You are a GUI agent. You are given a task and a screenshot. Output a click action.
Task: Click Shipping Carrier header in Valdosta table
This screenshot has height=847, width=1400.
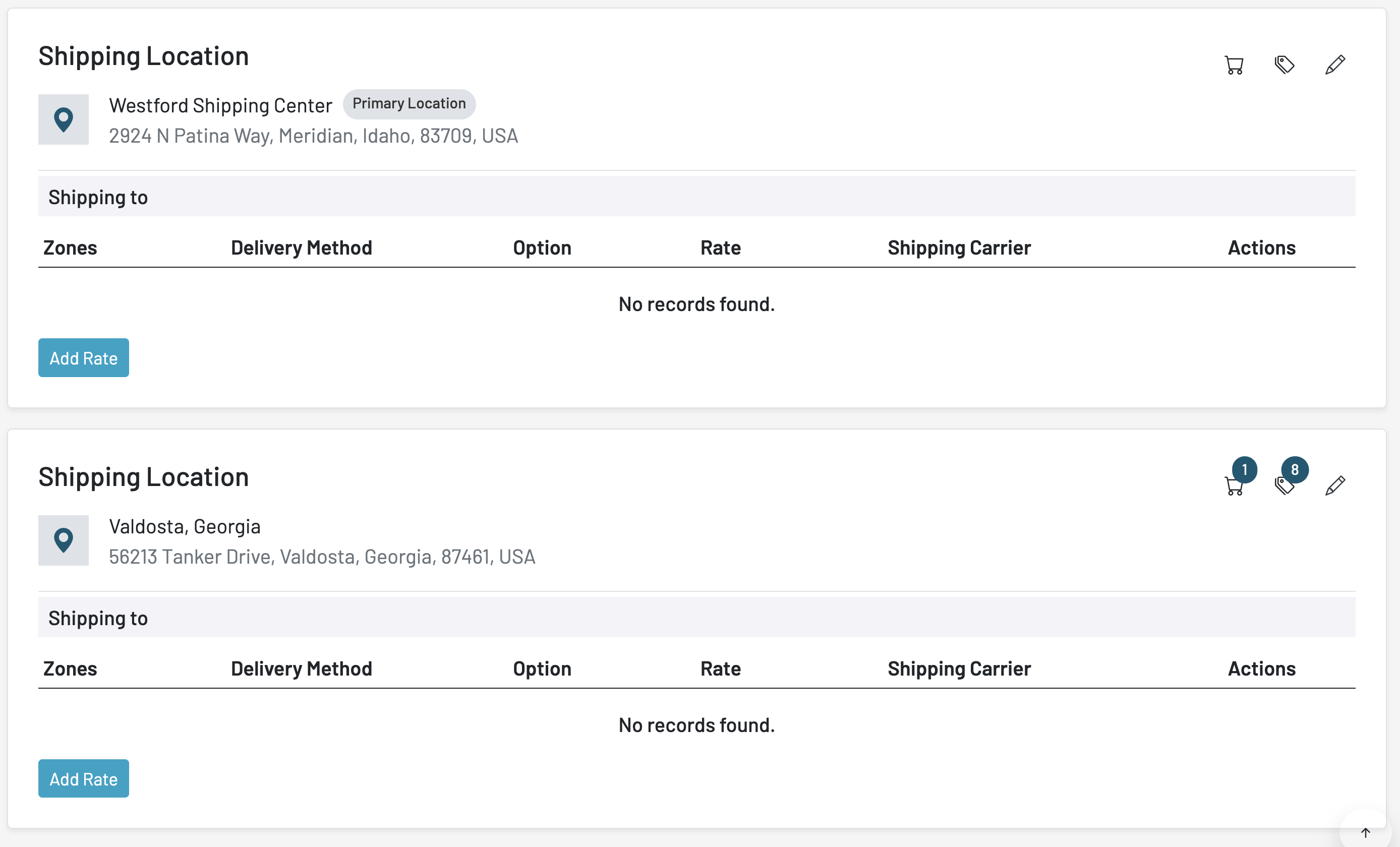click(959, 669)
